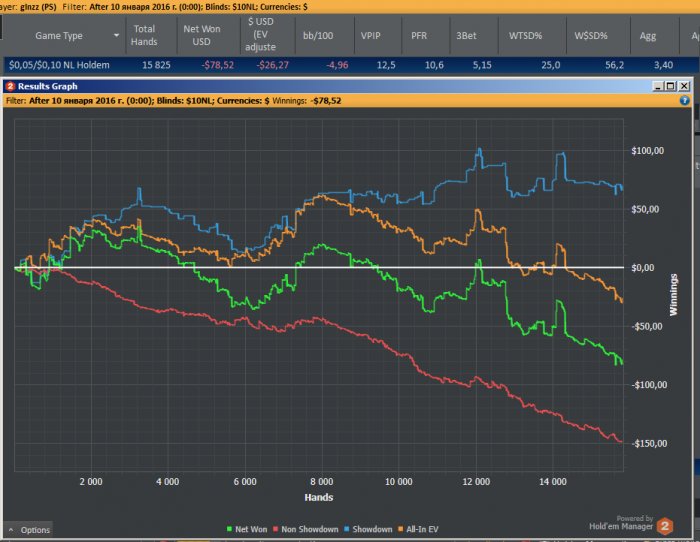The height and width of the screenshot is (542, 700).
Task: Click the 2 000 x-axis tick label
Action: pos(91,482)
